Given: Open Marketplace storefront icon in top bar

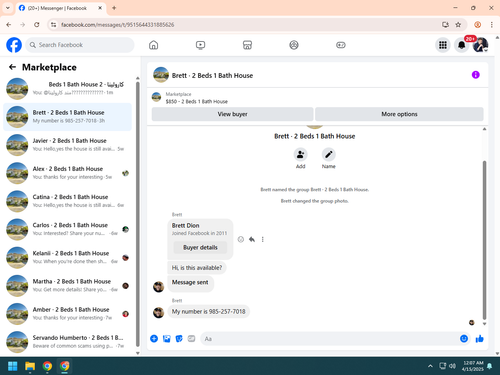Looking at the screenshot, I should [247, 45].
